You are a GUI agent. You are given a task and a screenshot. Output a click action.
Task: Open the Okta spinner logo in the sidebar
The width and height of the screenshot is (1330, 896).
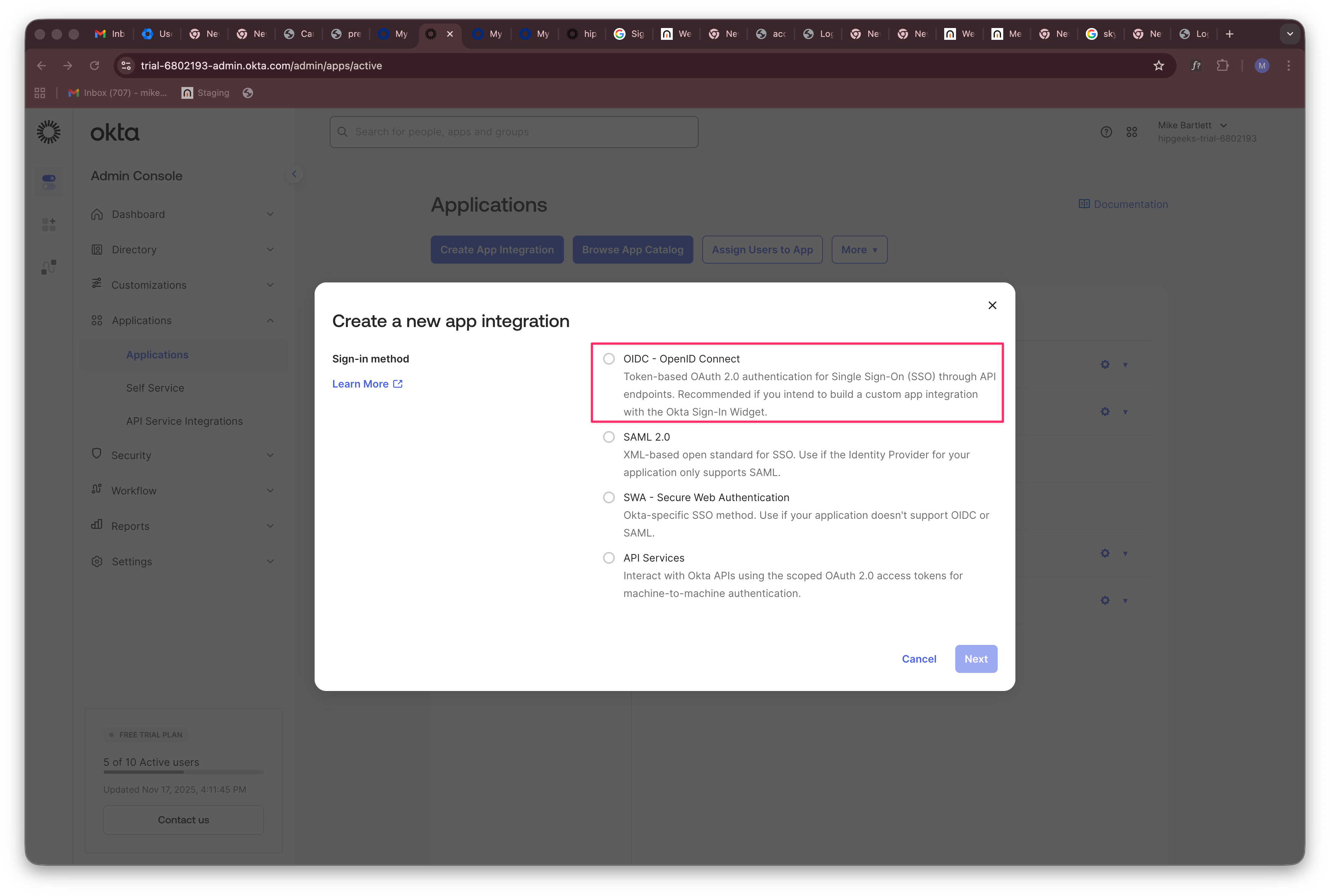[49, 131]
